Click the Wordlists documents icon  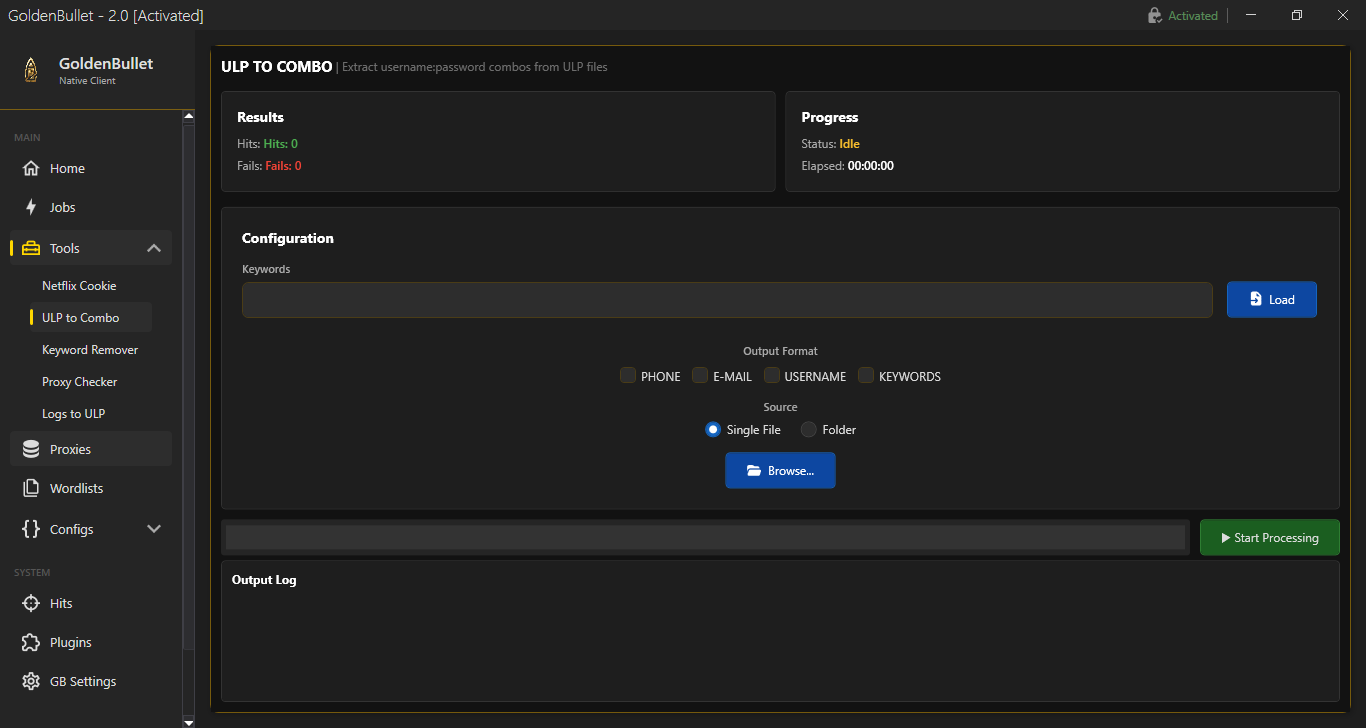tap(31, 488)
